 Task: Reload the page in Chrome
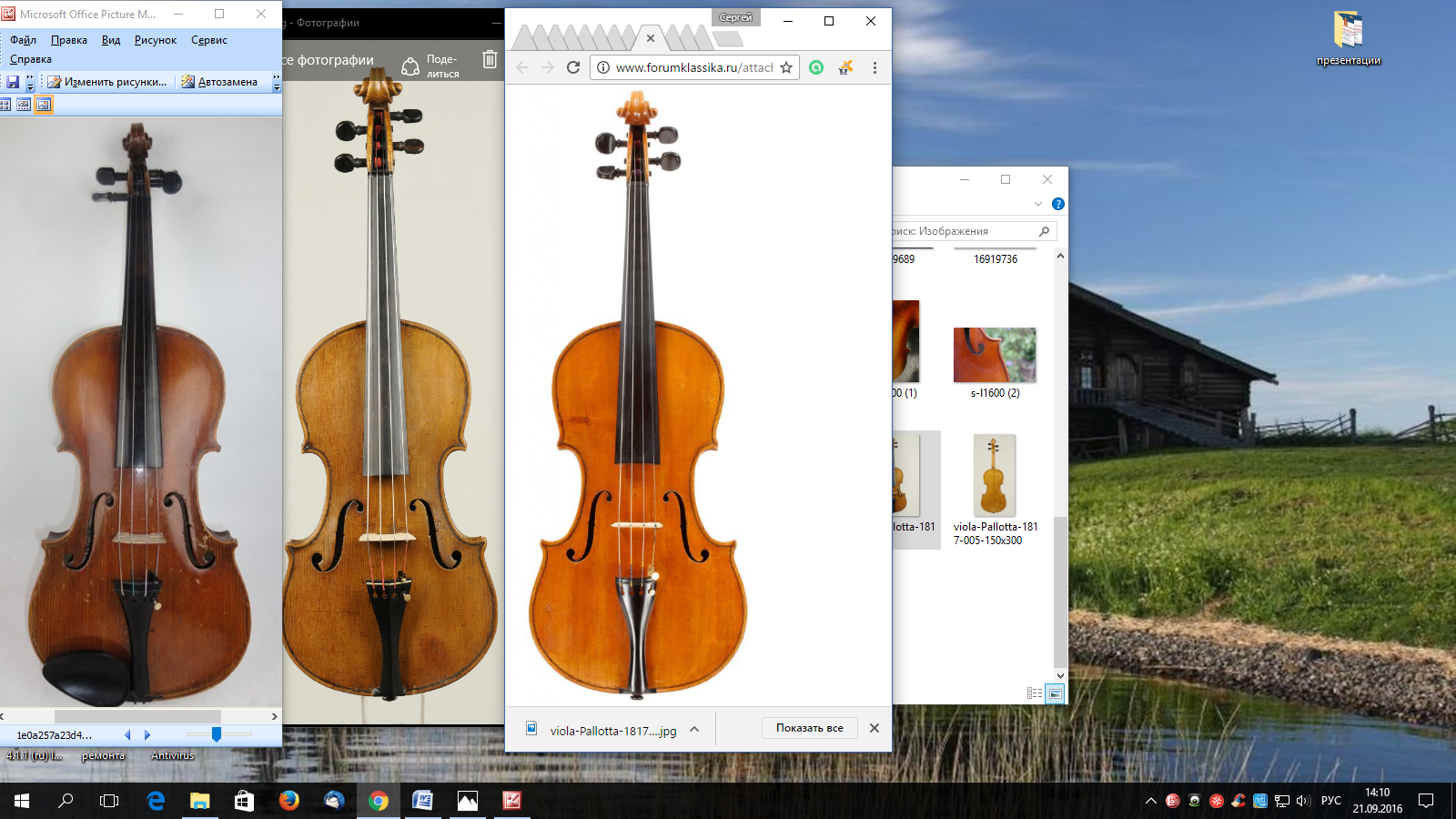[x=573, y=67]
